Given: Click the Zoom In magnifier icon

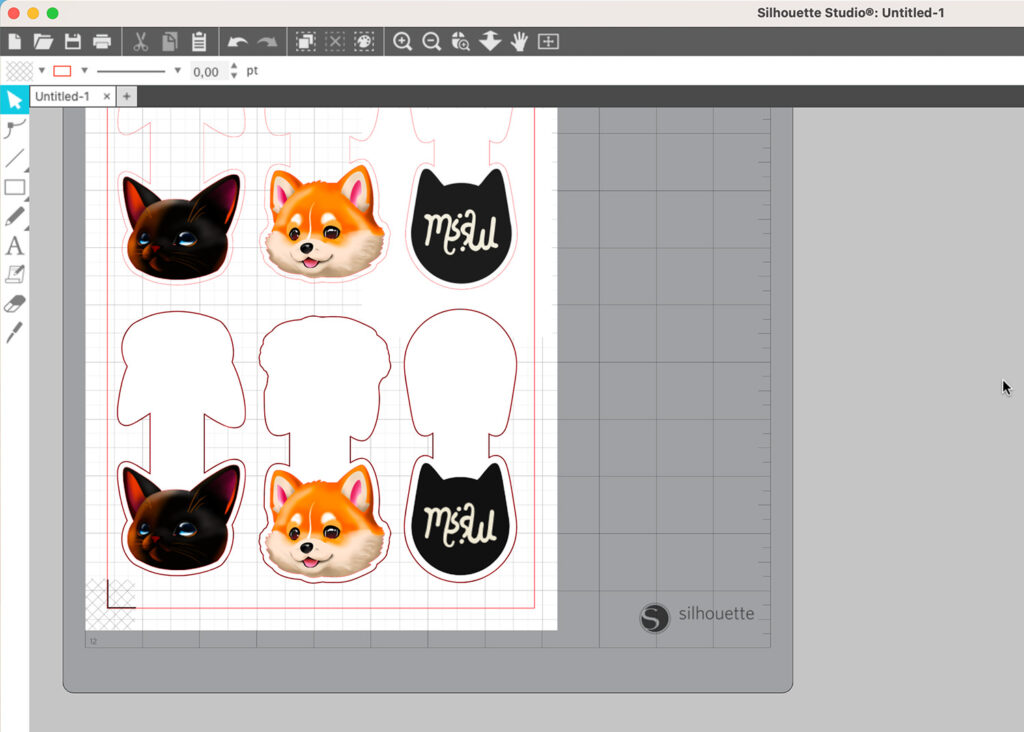Looking at the screenshot, I should point(402,42).
